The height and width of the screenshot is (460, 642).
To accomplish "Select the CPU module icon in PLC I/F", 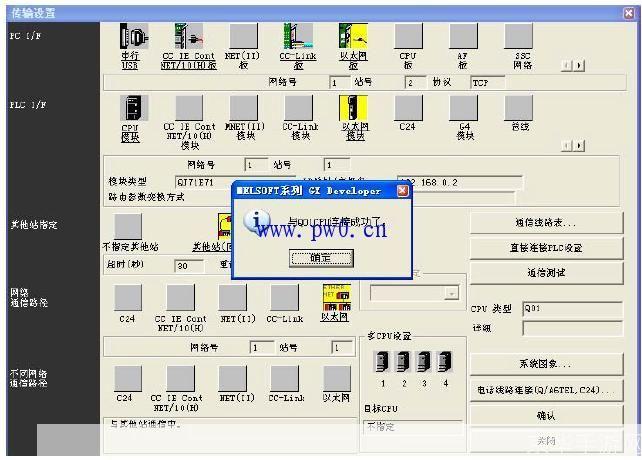I will coord(134,108).
